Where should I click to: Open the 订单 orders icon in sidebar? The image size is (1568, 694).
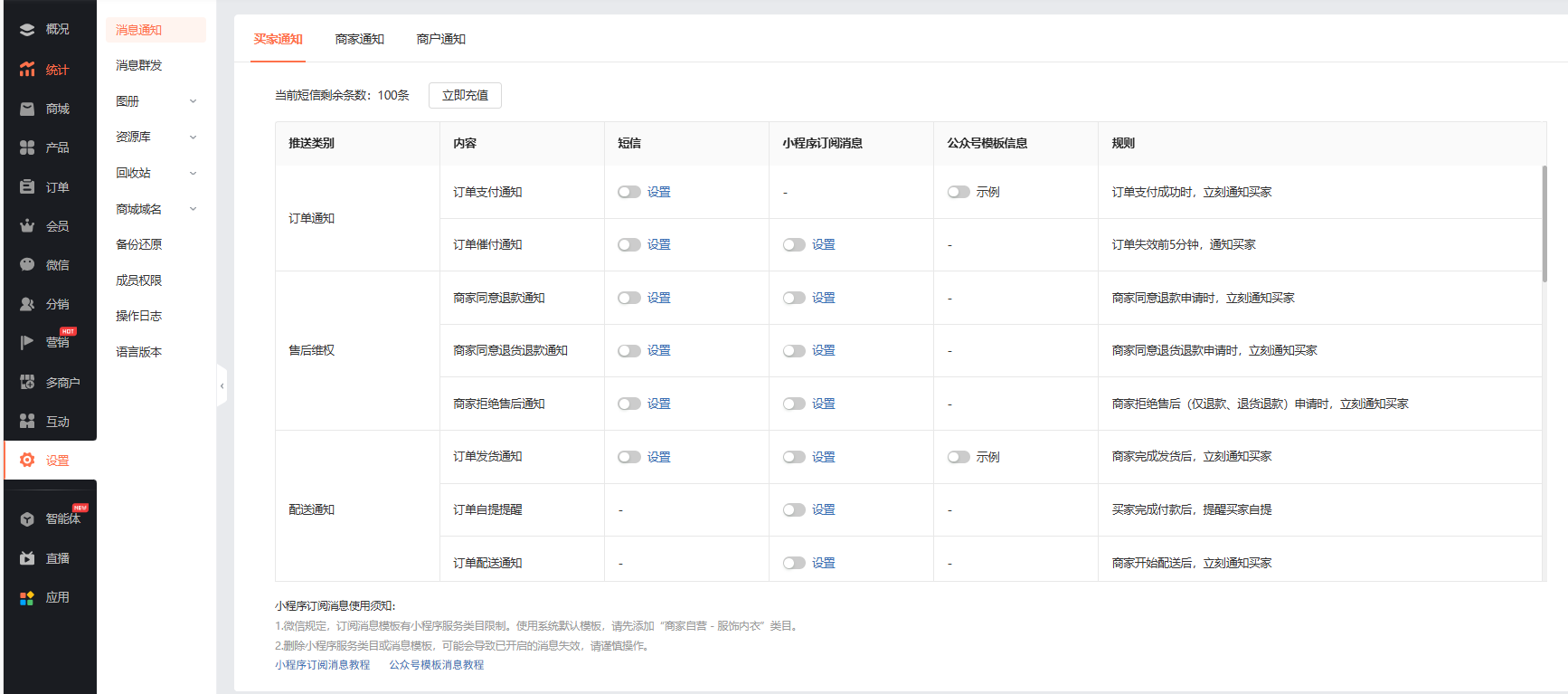pyautogui.click(x=27, y=187)
